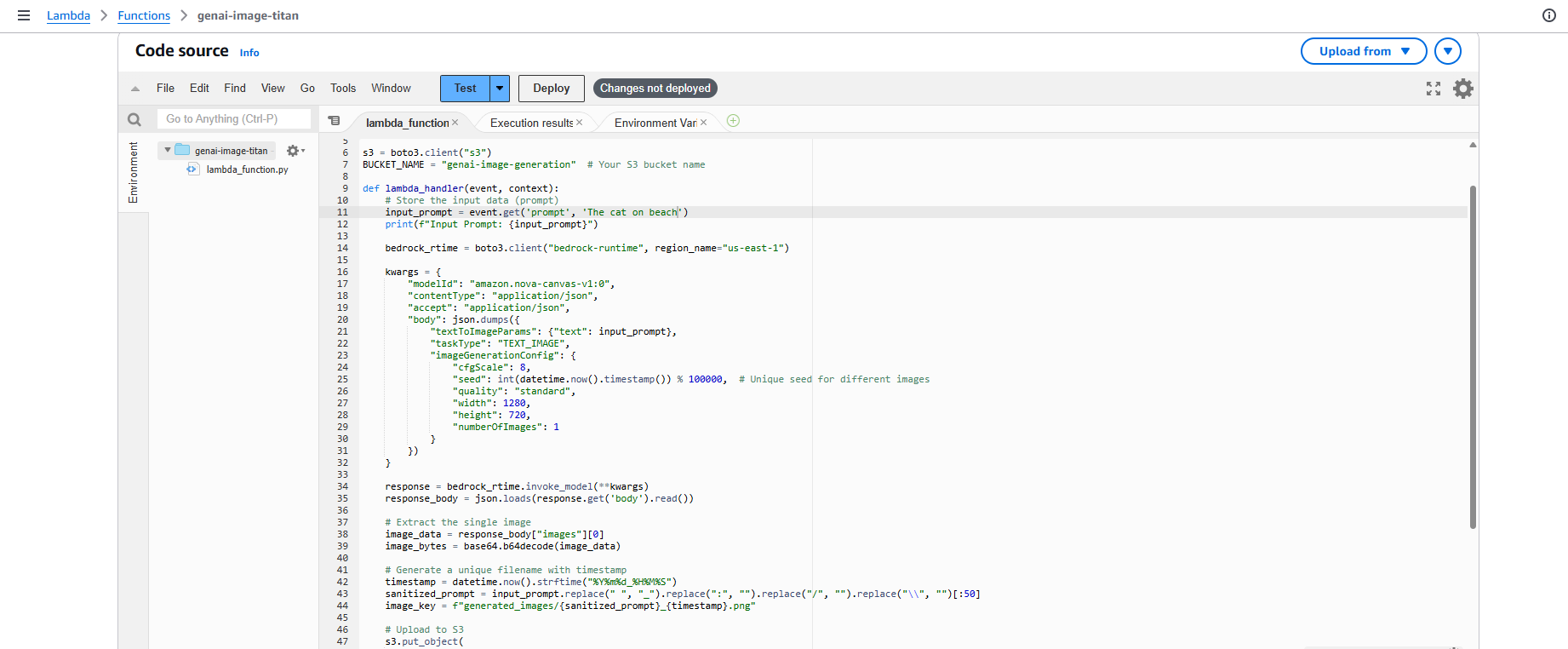Click the BUCKET_NAME assignment line

(534, 164)
